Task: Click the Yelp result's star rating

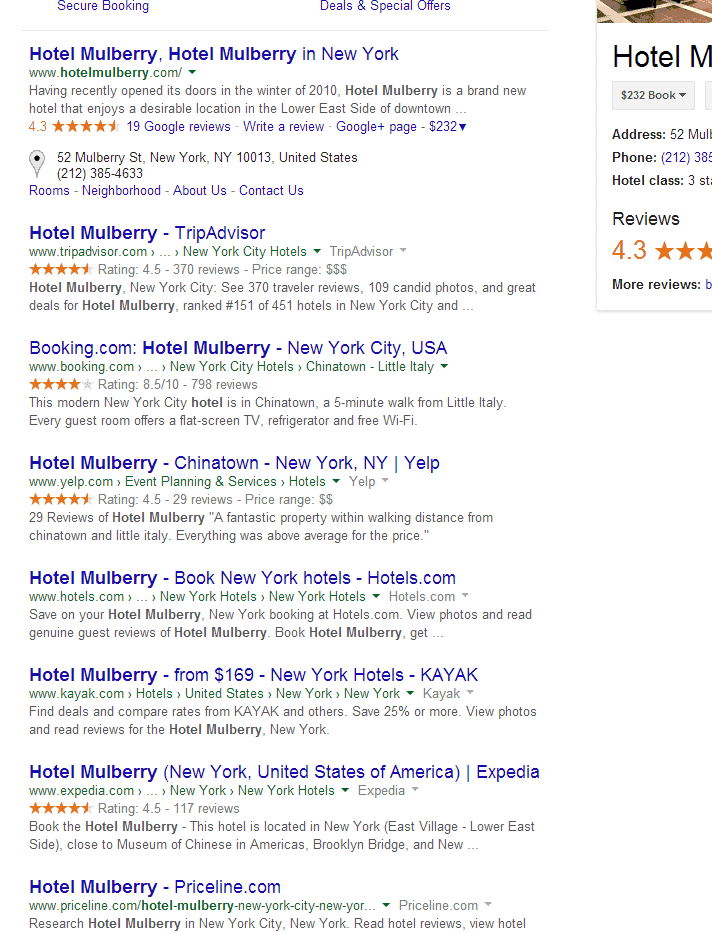Action: [61, 499]
